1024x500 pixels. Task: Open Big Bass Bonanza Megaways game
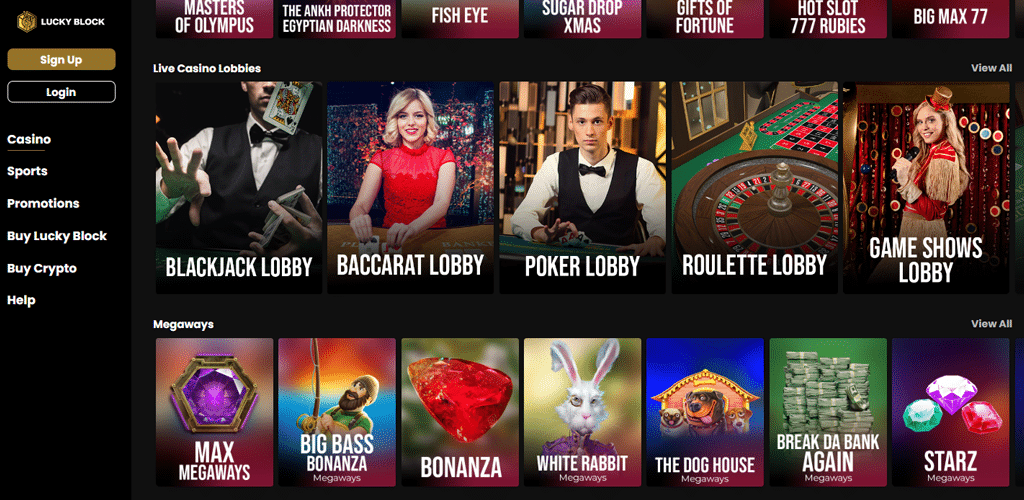[337, 412]
